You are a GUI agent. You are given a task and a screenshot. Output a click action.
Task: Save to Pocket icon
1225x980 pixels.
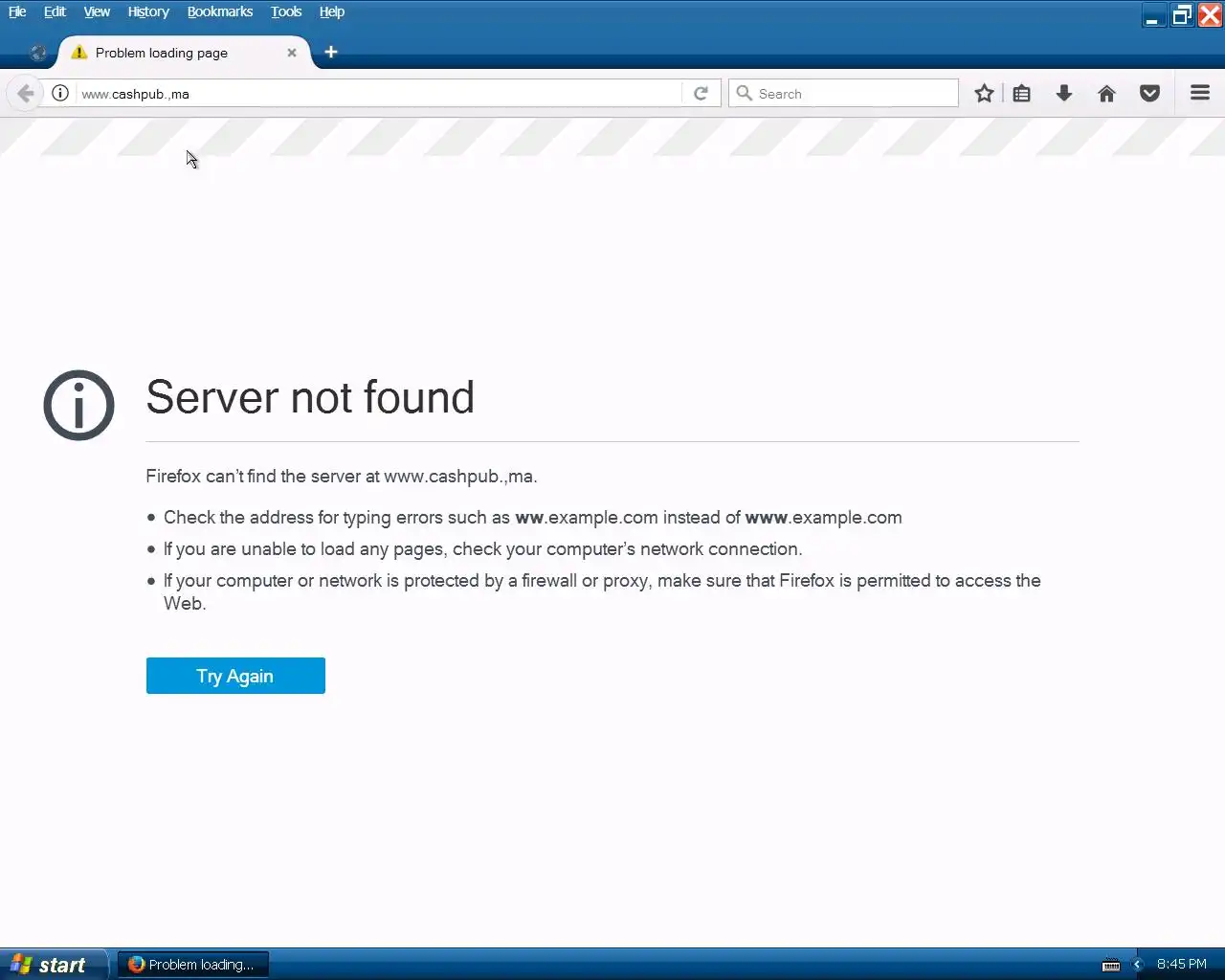coord(1150,93)
